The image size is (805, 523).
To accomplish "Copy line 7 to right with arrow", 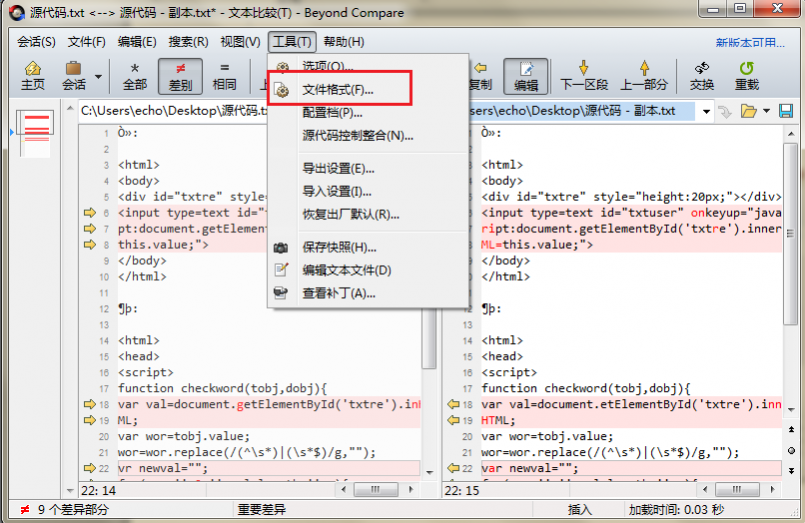I will pyautogui.click(x=90, y=228).
